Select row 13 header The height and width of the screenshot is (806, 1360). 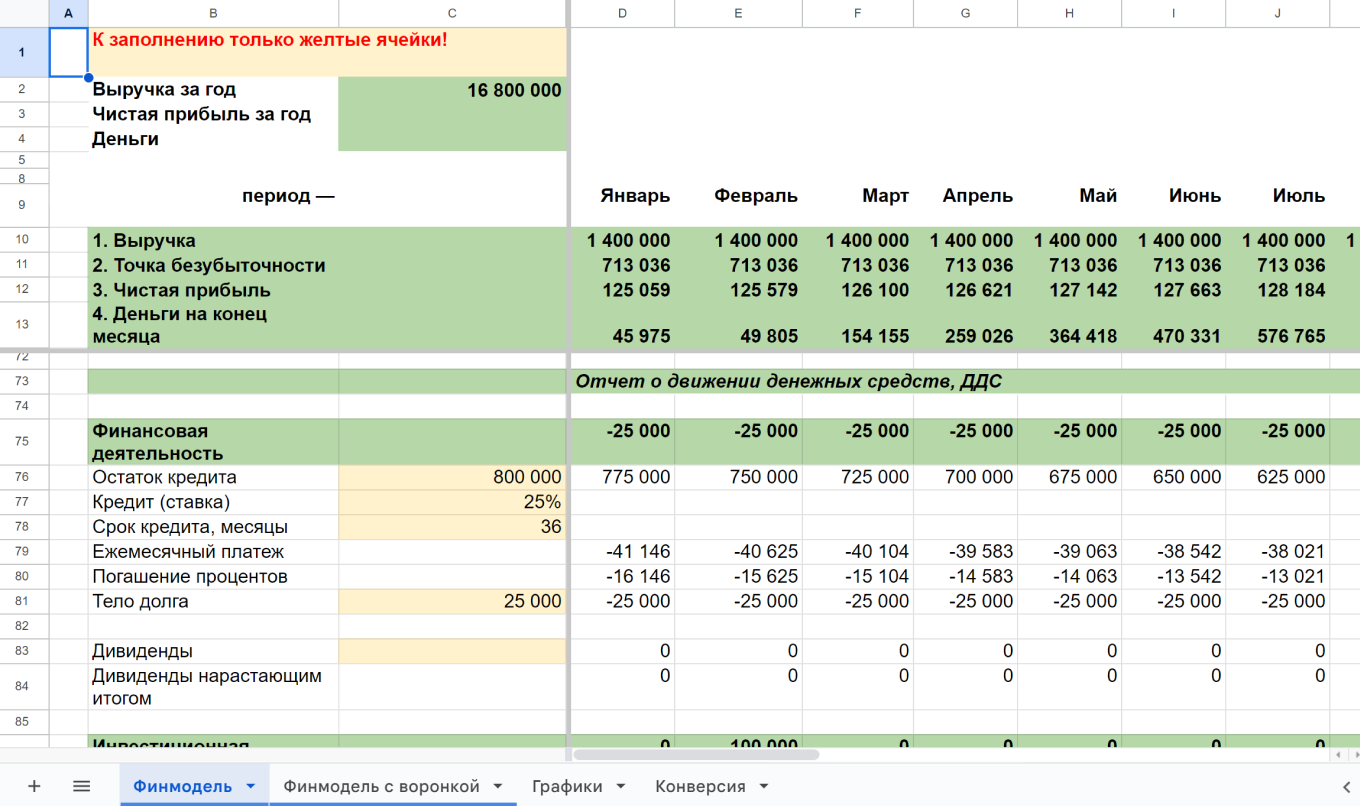[x=24, y=325]
